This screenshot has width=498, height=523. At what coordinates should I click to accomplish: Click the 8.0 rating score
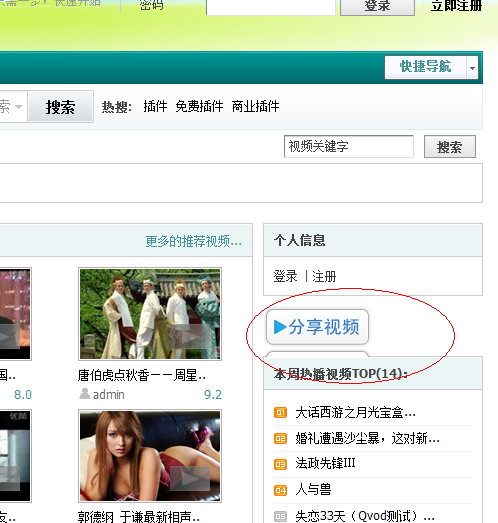click(x=23, y=395)
